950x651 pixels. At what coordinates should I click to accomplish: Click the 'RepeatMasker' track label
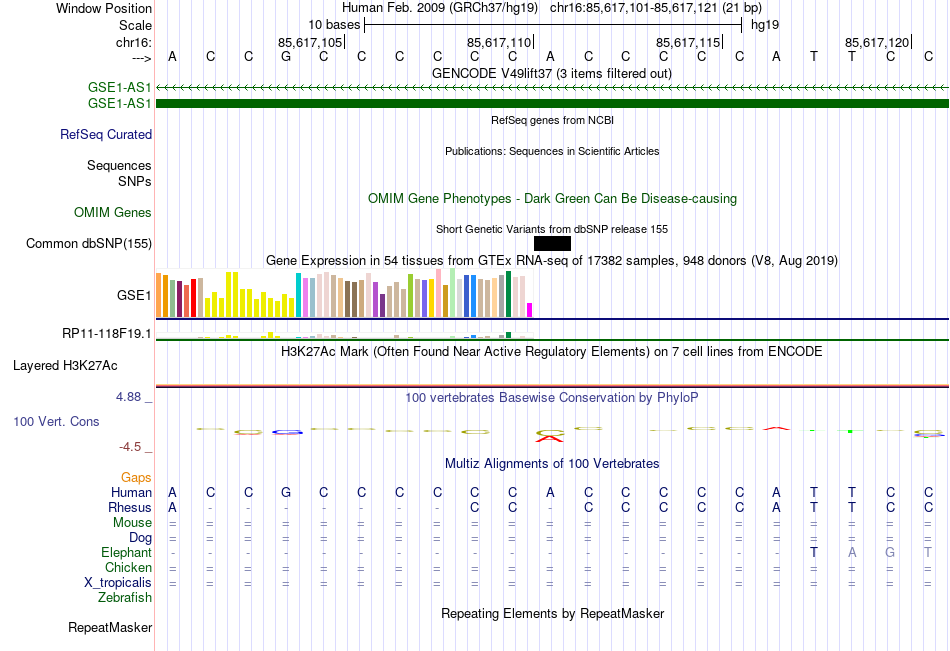(x=110, y=627)
